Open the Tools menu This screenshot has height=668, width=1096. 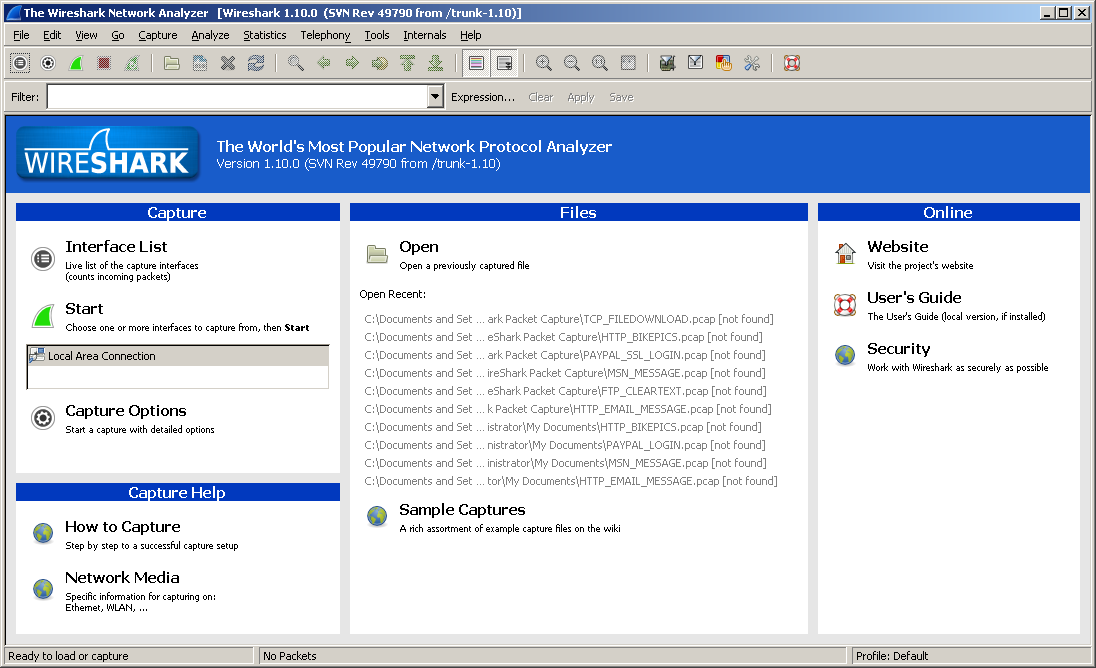click(377, 35)
